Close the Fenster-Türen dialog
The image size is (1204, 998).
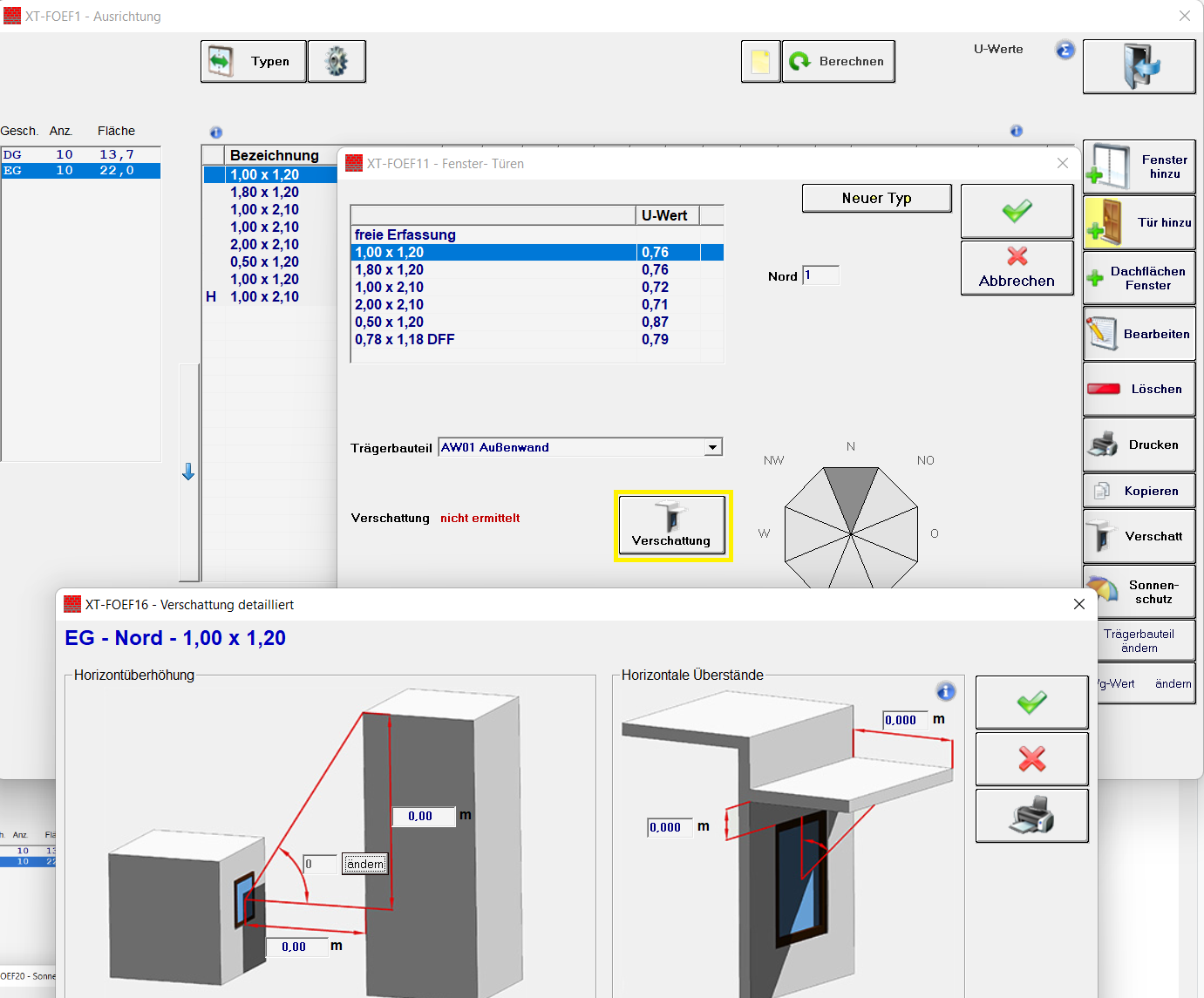[1062, 163]
